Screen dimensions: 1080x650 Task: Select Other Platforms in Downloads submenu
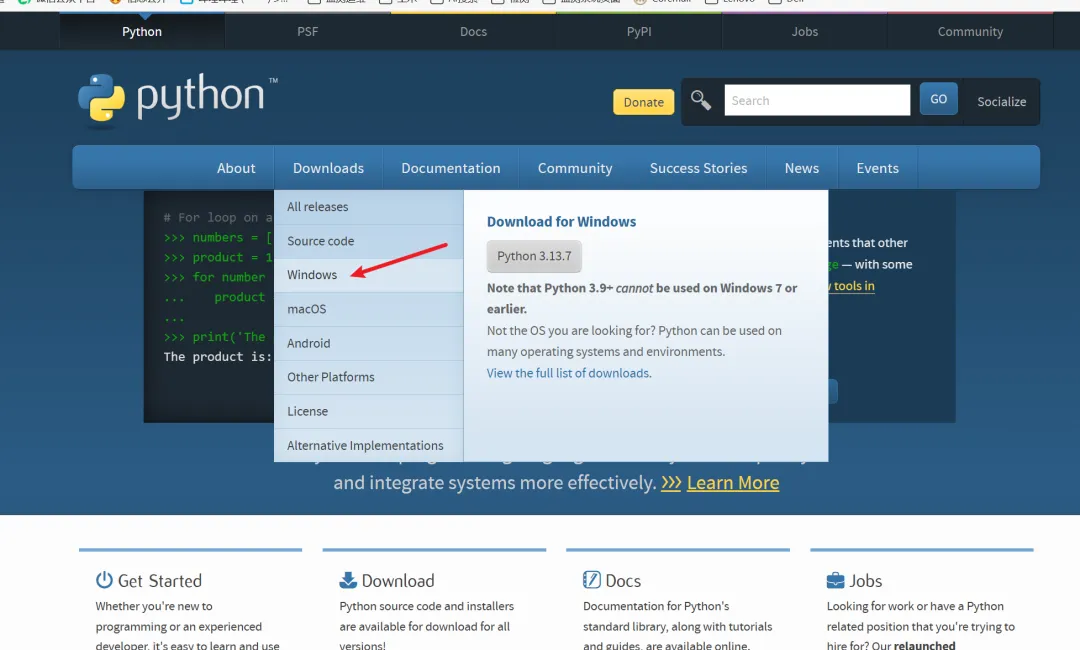[x=368, y=377]
